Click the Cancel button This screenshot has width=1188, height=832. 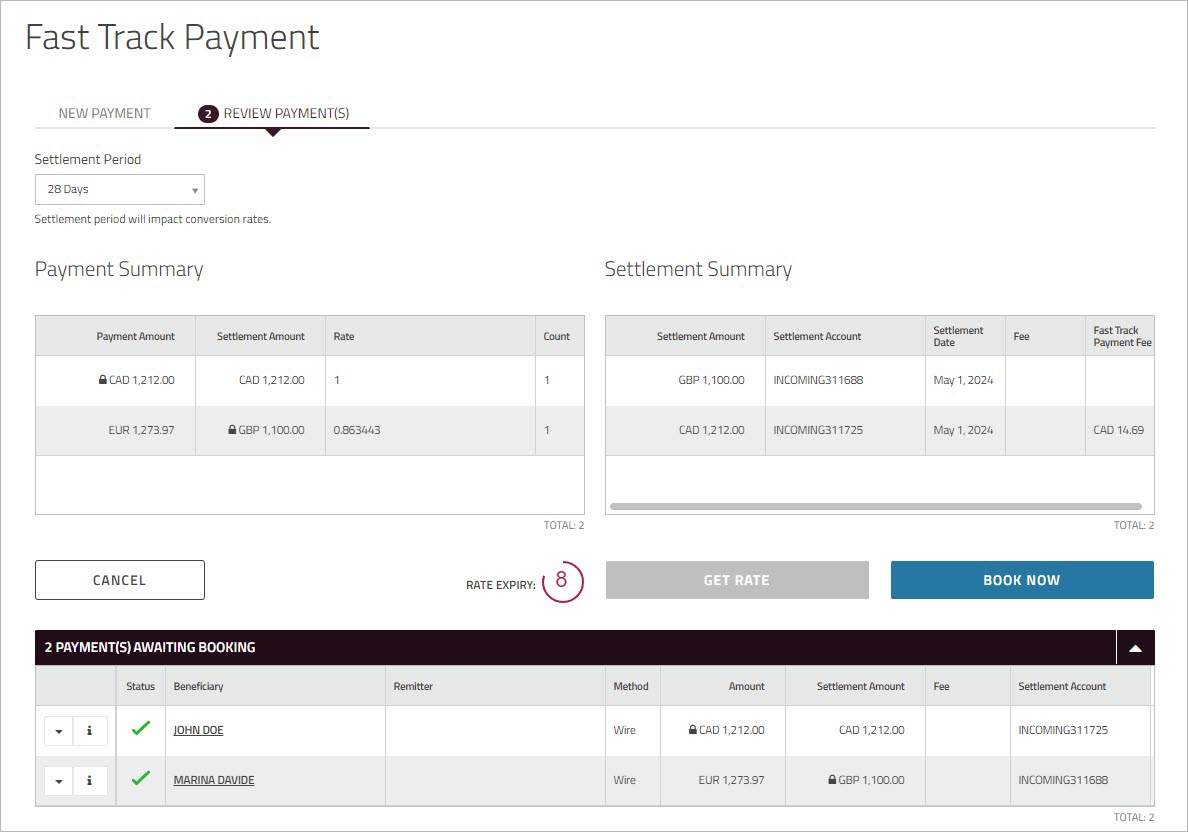click(120, 580)
